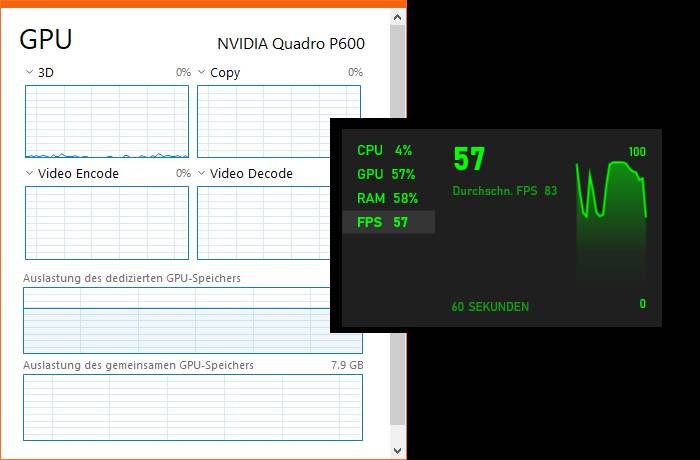Open the 3D engine dropdown chevron
700x460 pixels.
29,72
